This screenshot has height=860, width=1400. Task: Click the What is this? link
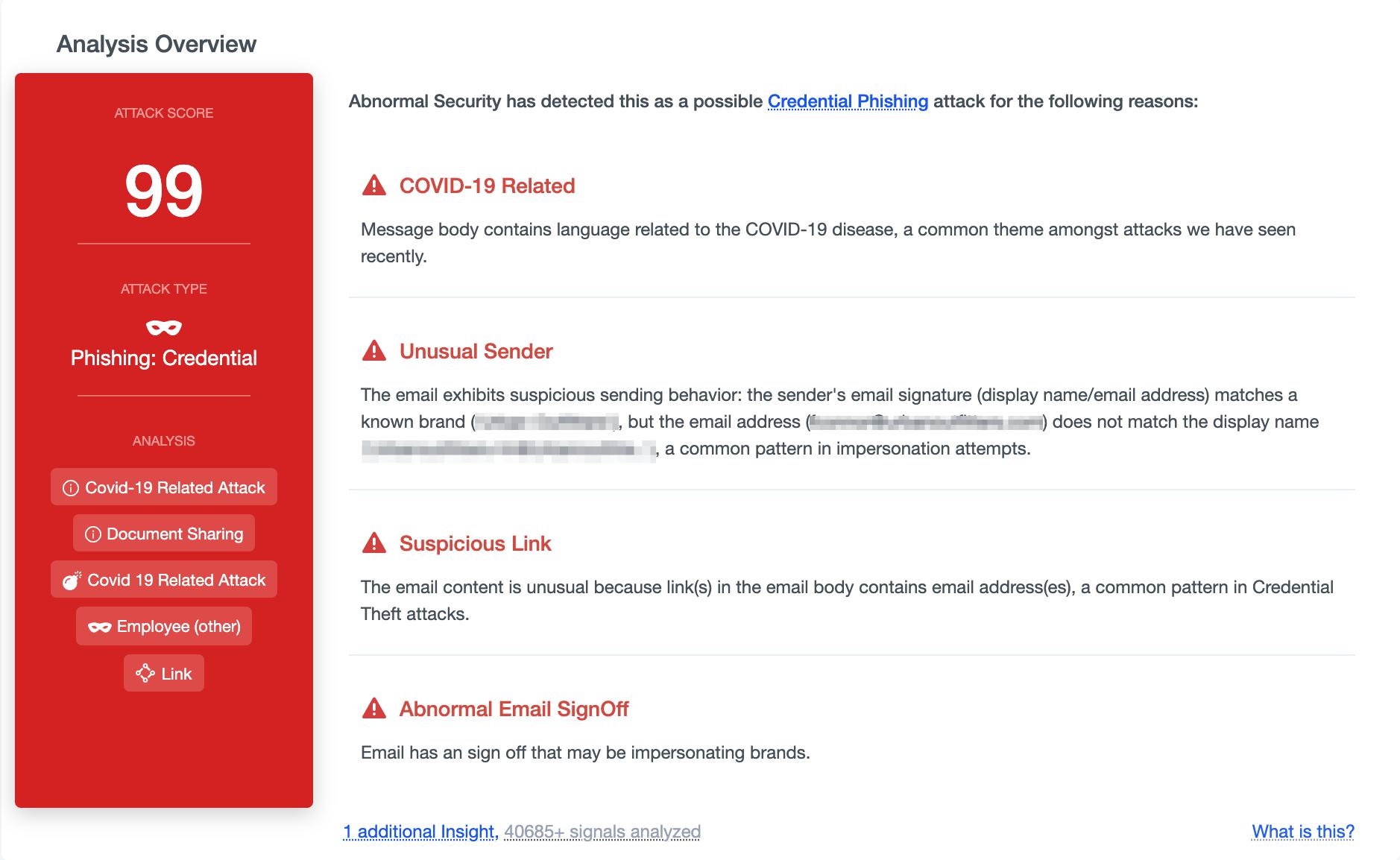point(1302,832)
